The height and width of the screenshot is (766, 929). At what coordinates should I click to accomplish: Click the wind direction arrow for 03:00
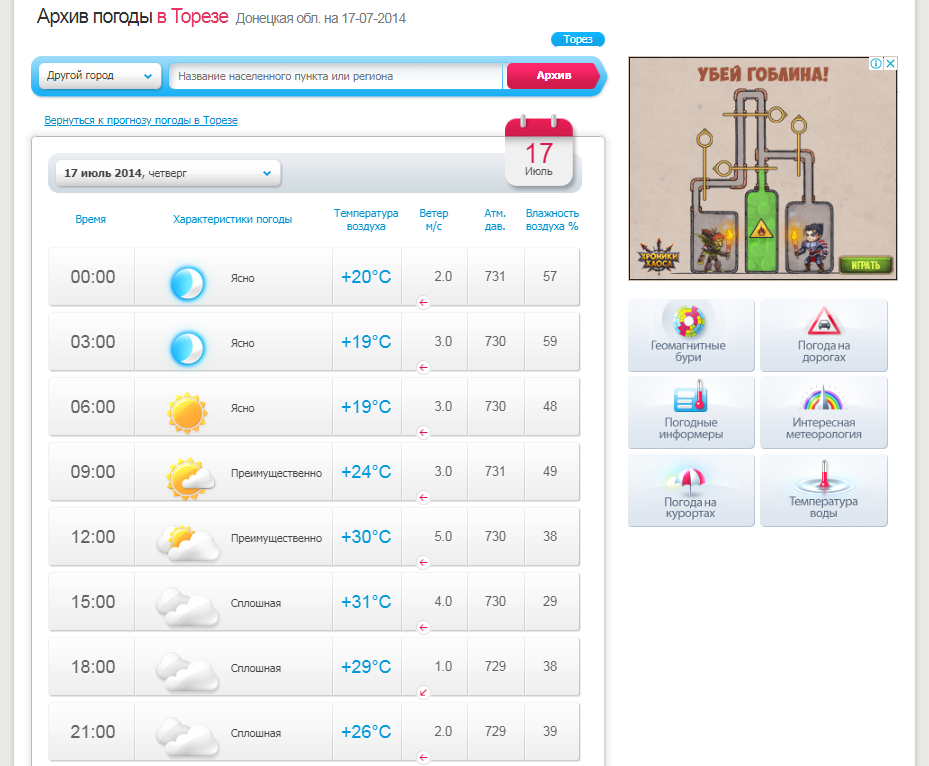(423, 368)
